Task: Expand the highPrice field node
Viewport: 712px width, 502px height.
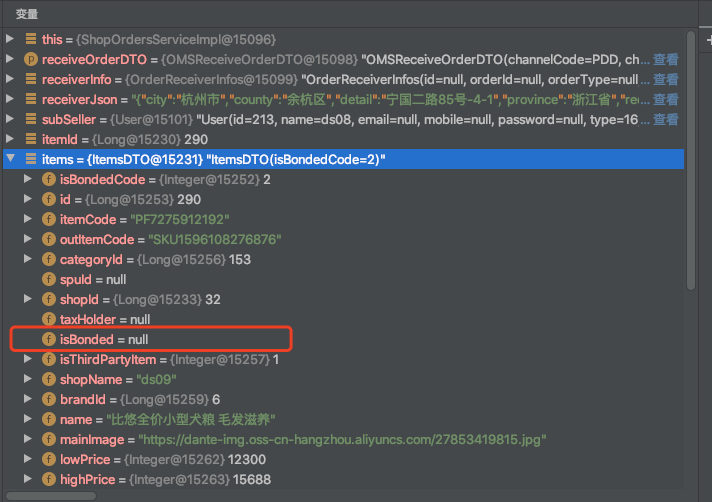Action: pyautogui.click(x=29, y=480)
